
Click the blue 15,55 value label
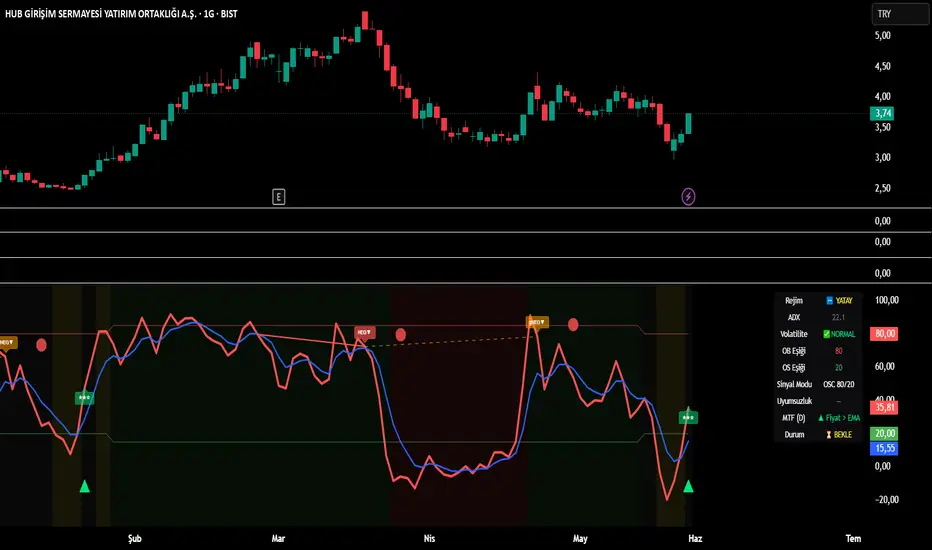tap(884, 448)
